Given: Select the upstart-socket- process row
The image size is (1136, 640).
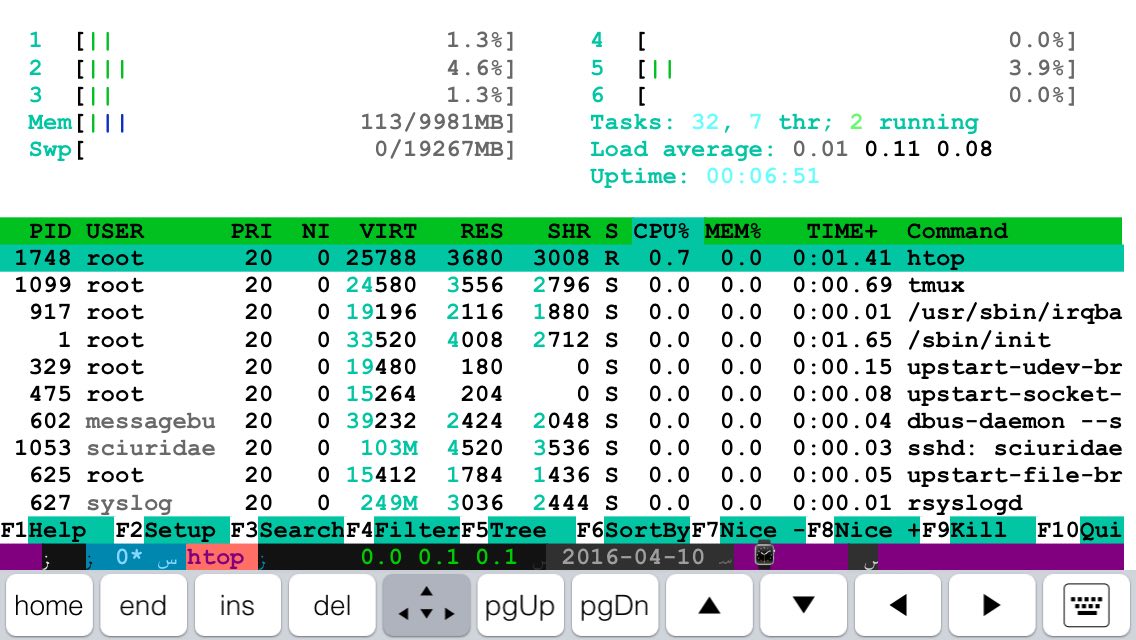Looking at the screenshot, I should (561, 394).
